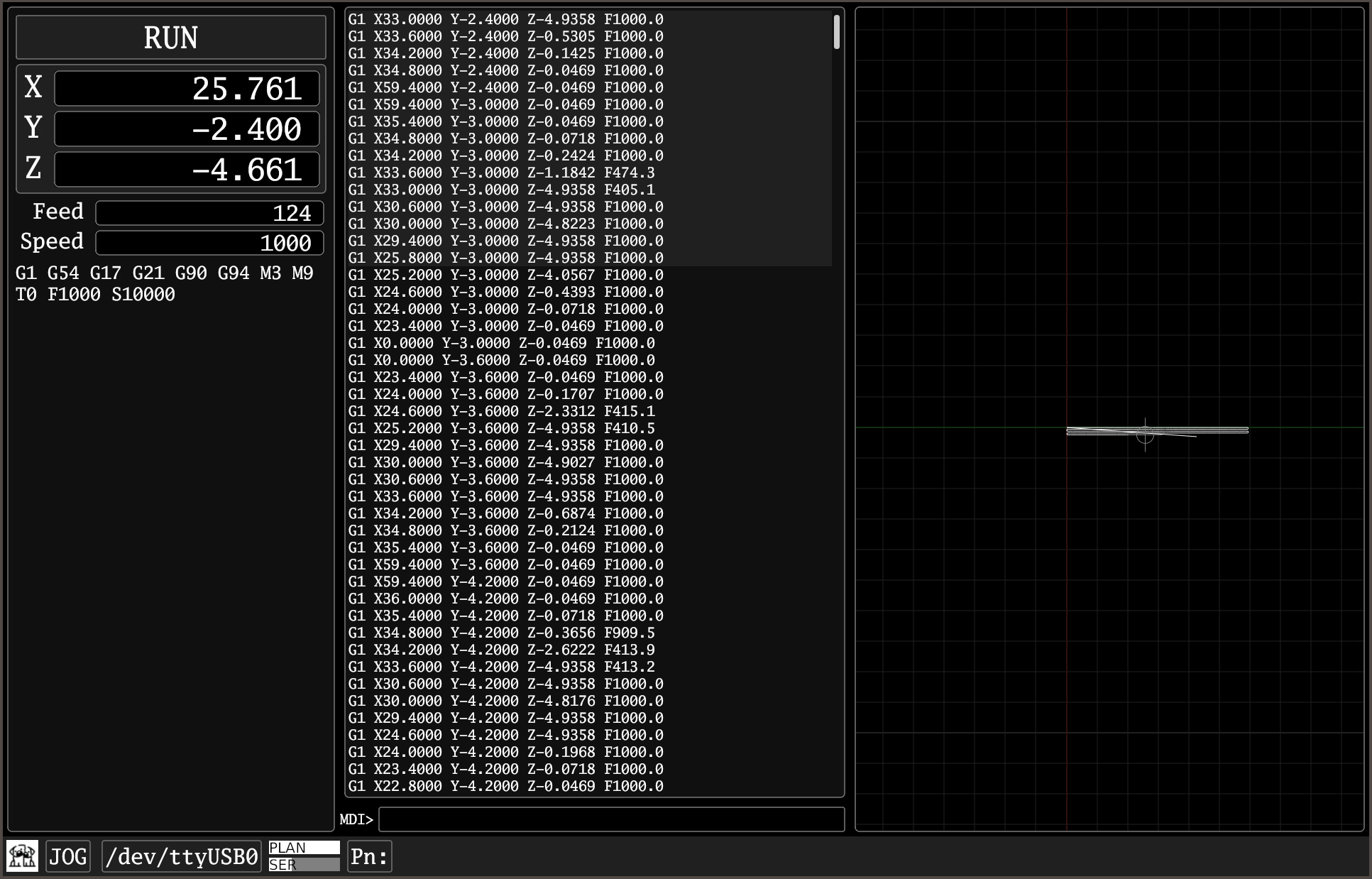The image size is (1372, 879).
Task: Click the Speed override value field
Action: click(x=209, y=243)
